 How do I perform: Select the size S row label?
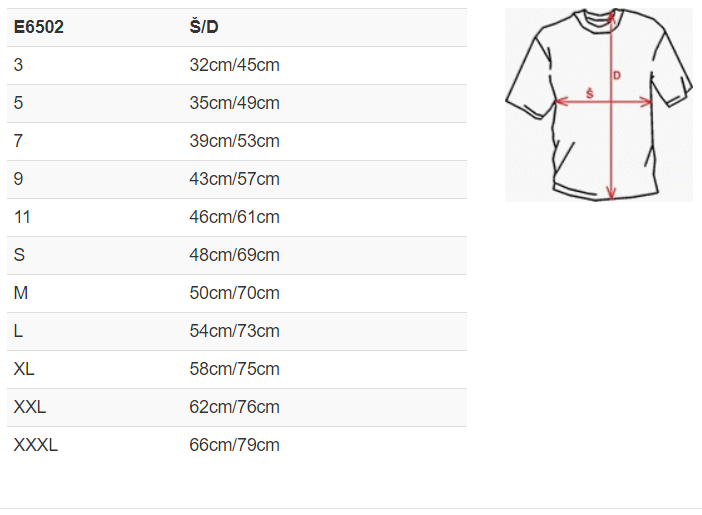(19, 255)
